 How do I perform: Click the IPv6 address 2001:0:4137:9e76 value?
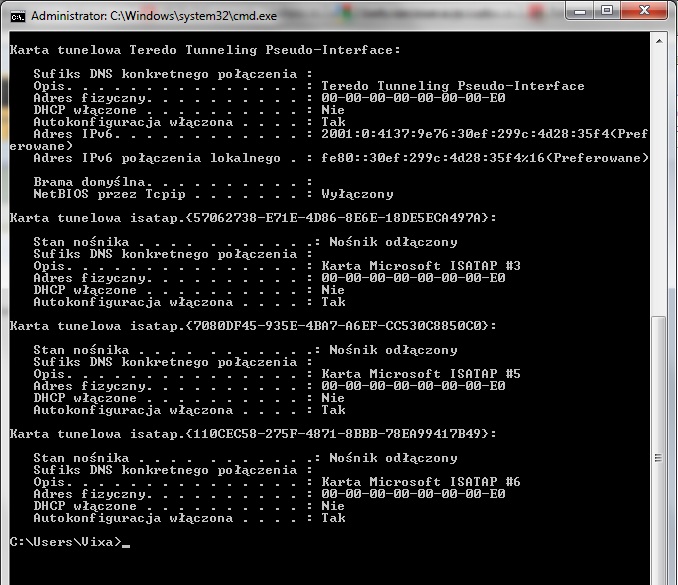coord(484,134)
